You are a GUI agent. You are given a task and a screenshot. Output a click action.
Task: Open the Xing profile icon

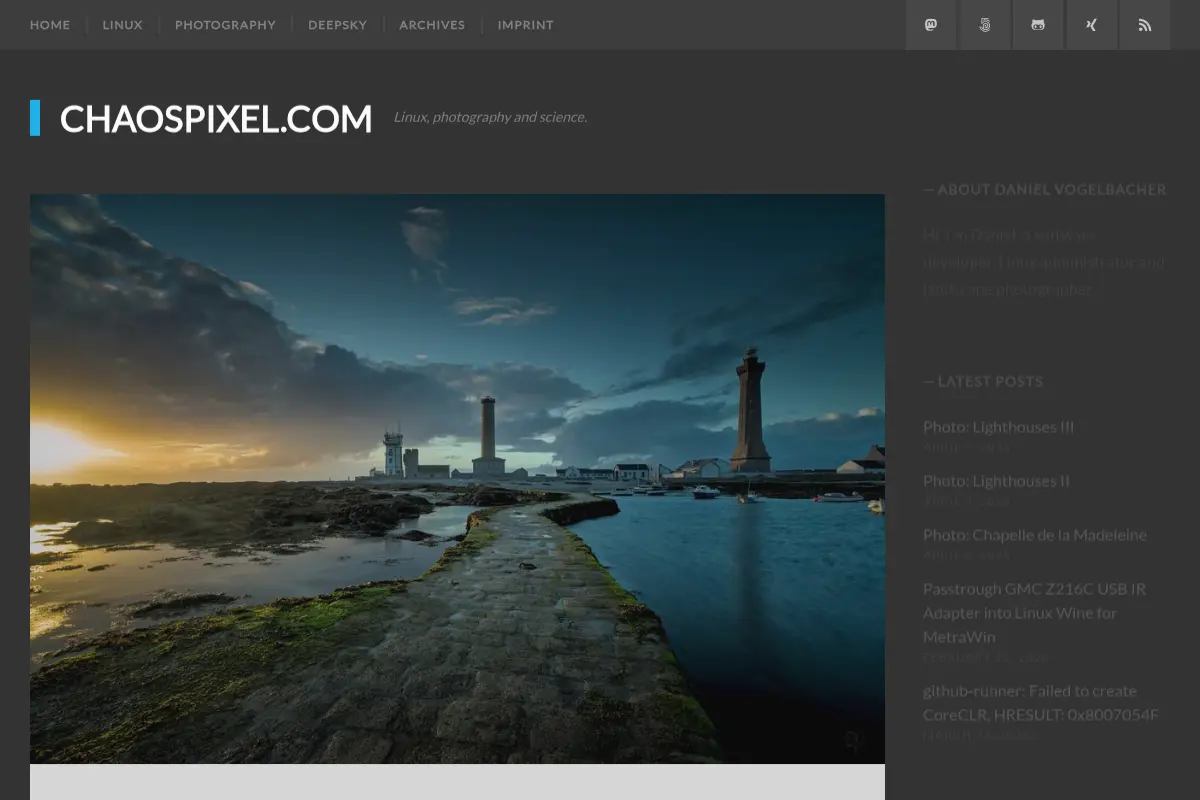[1091, 25]
